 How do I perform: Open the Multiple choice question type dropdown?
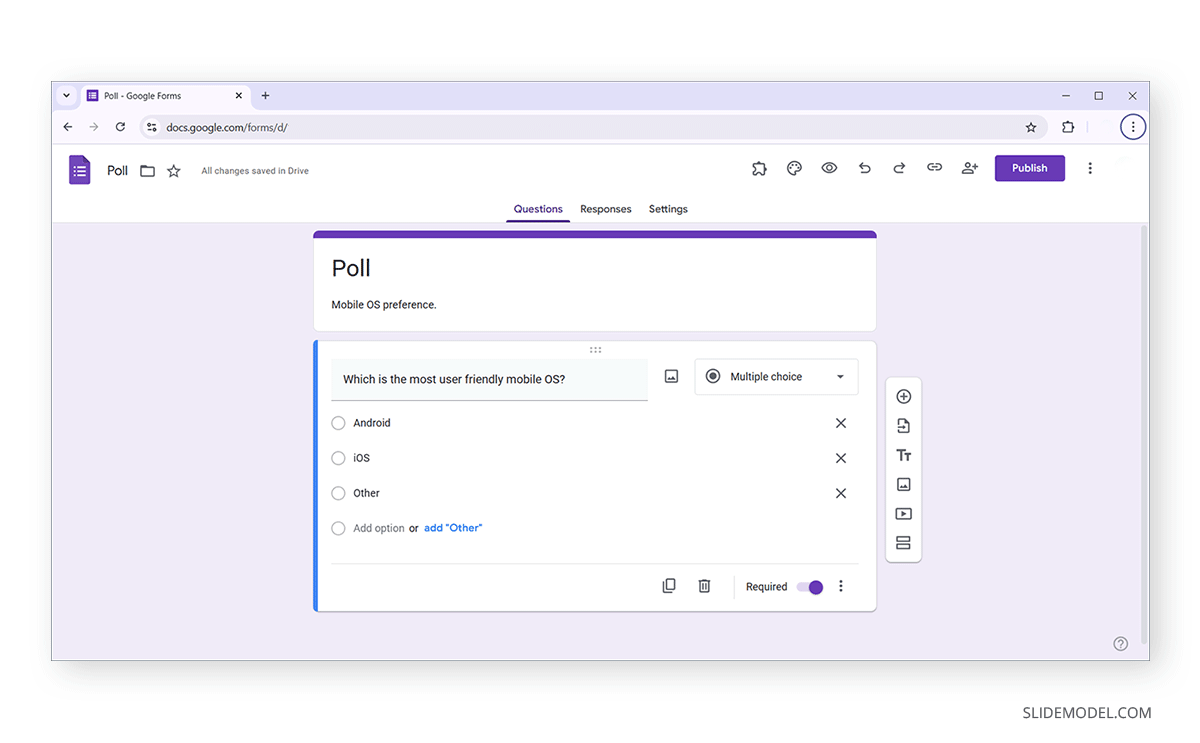tap(776, 376)
